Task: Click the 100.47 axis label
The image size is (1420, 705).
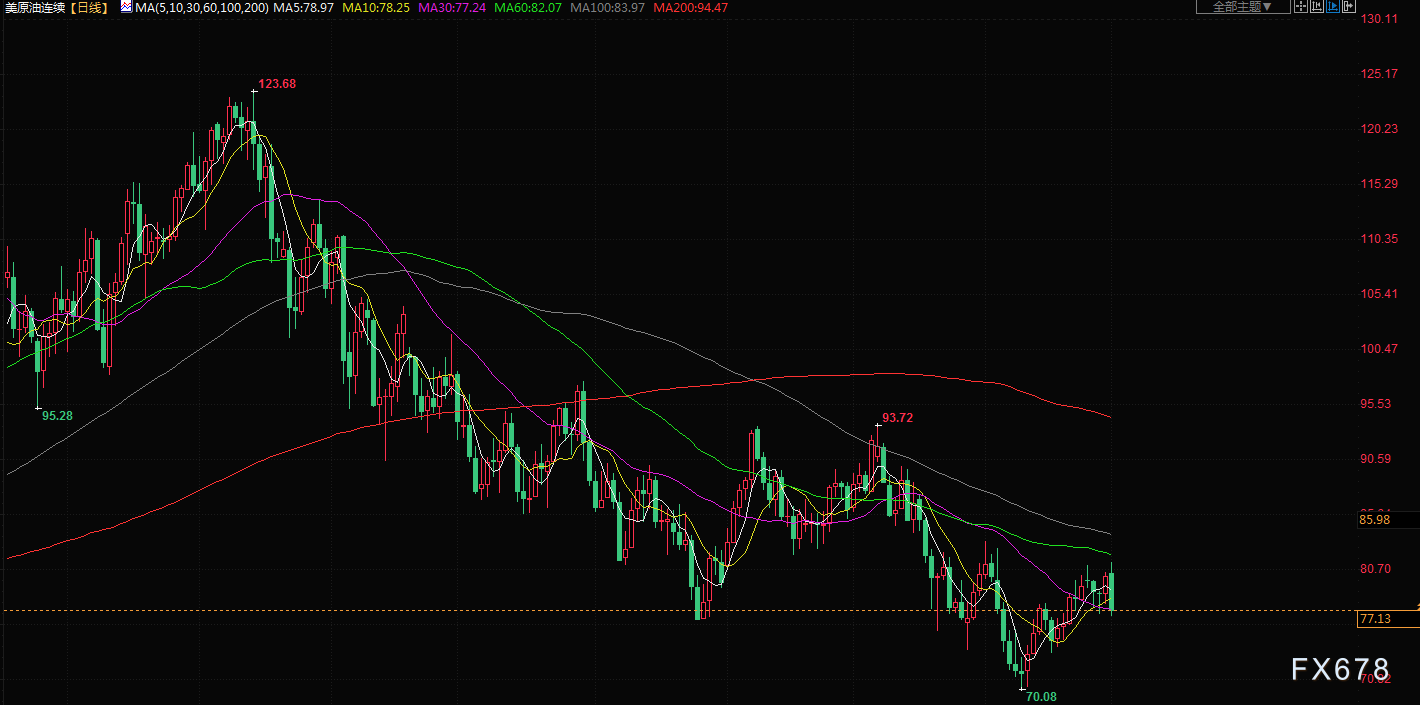Action: click(x=1378, y=349)
